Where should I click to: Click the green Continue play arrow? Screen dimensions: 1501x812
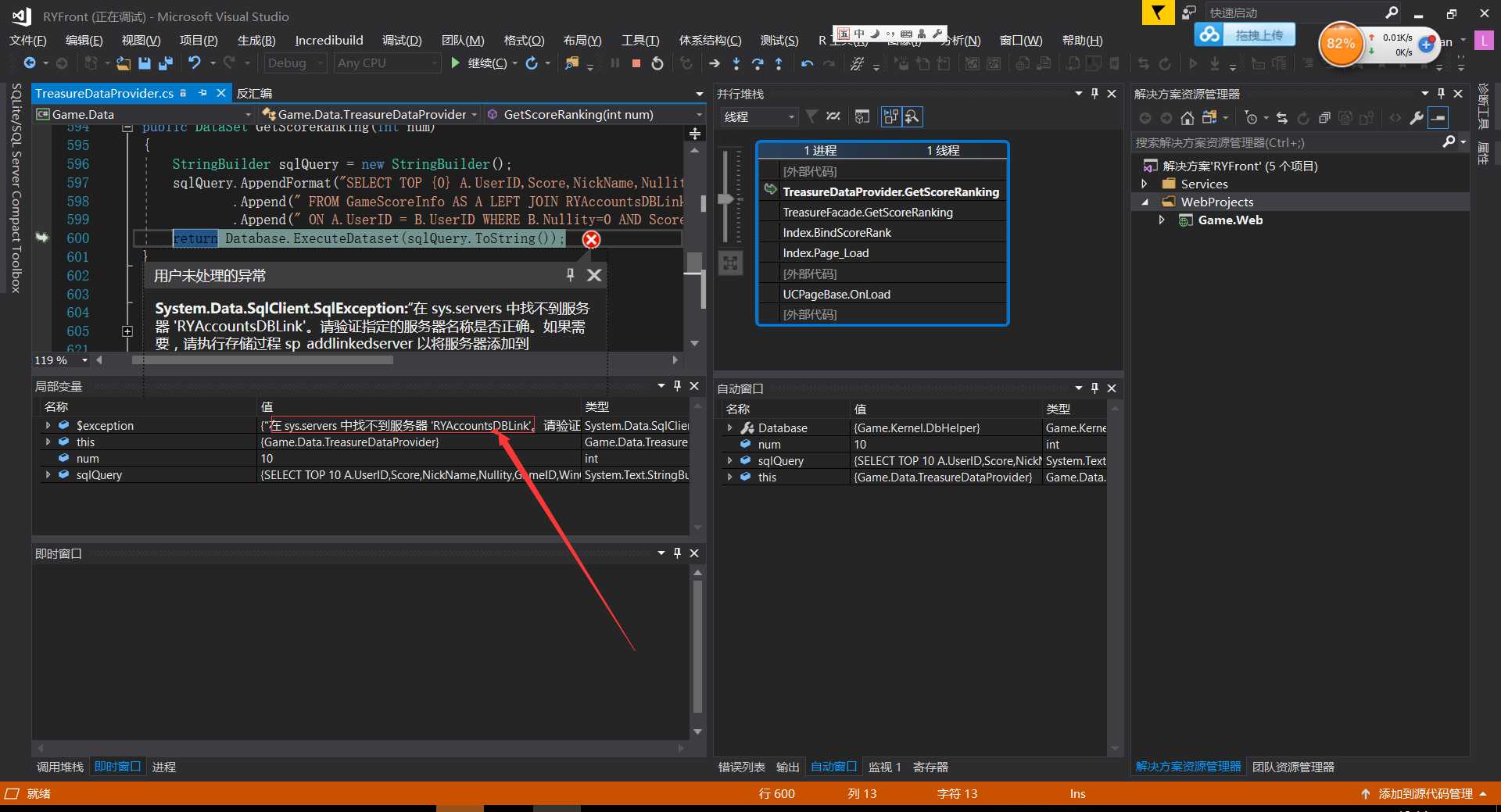tap(456, 63)
